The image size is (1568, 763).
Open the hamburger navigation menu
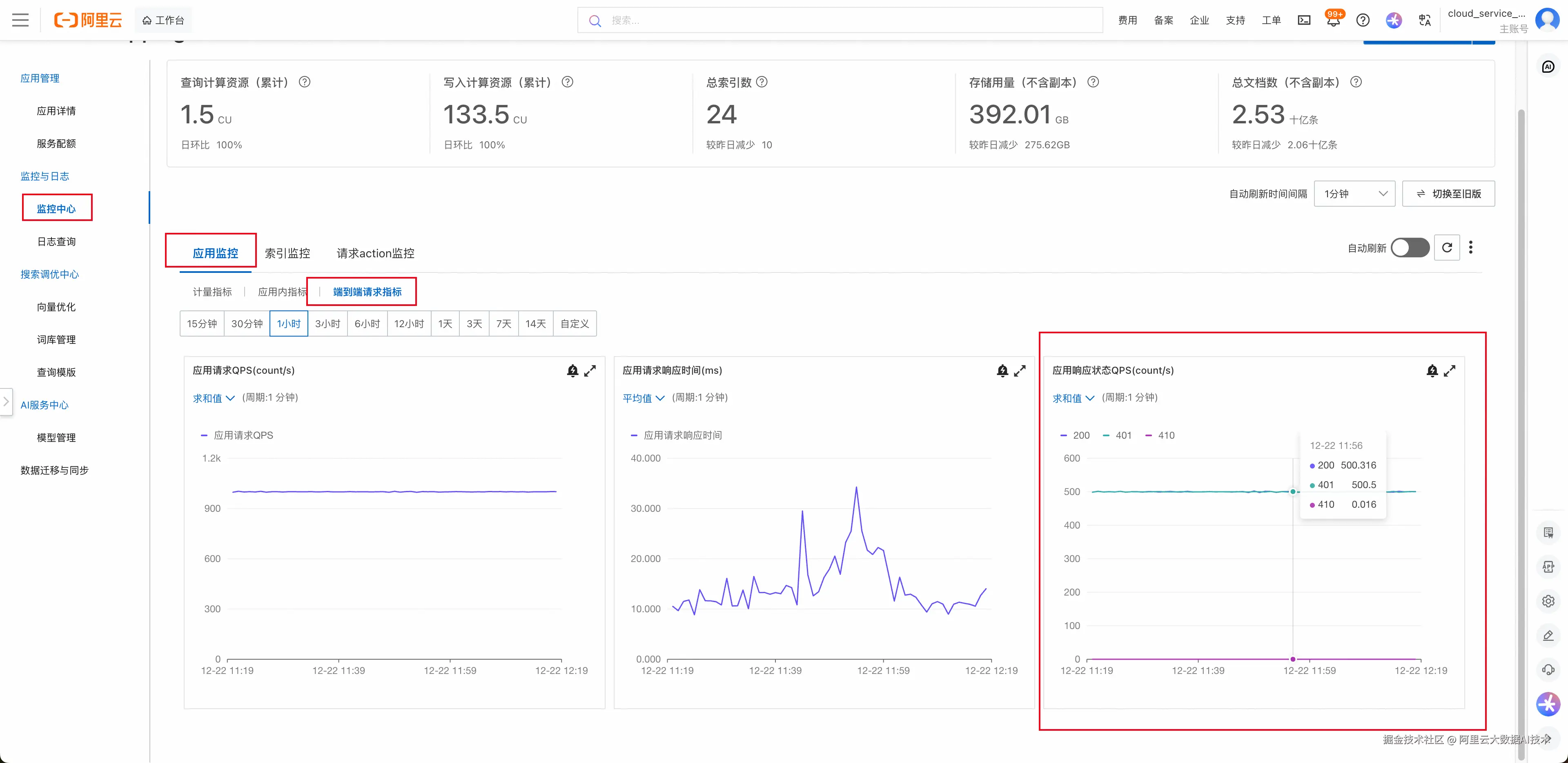pyautogui.click(x=20, y=20)
